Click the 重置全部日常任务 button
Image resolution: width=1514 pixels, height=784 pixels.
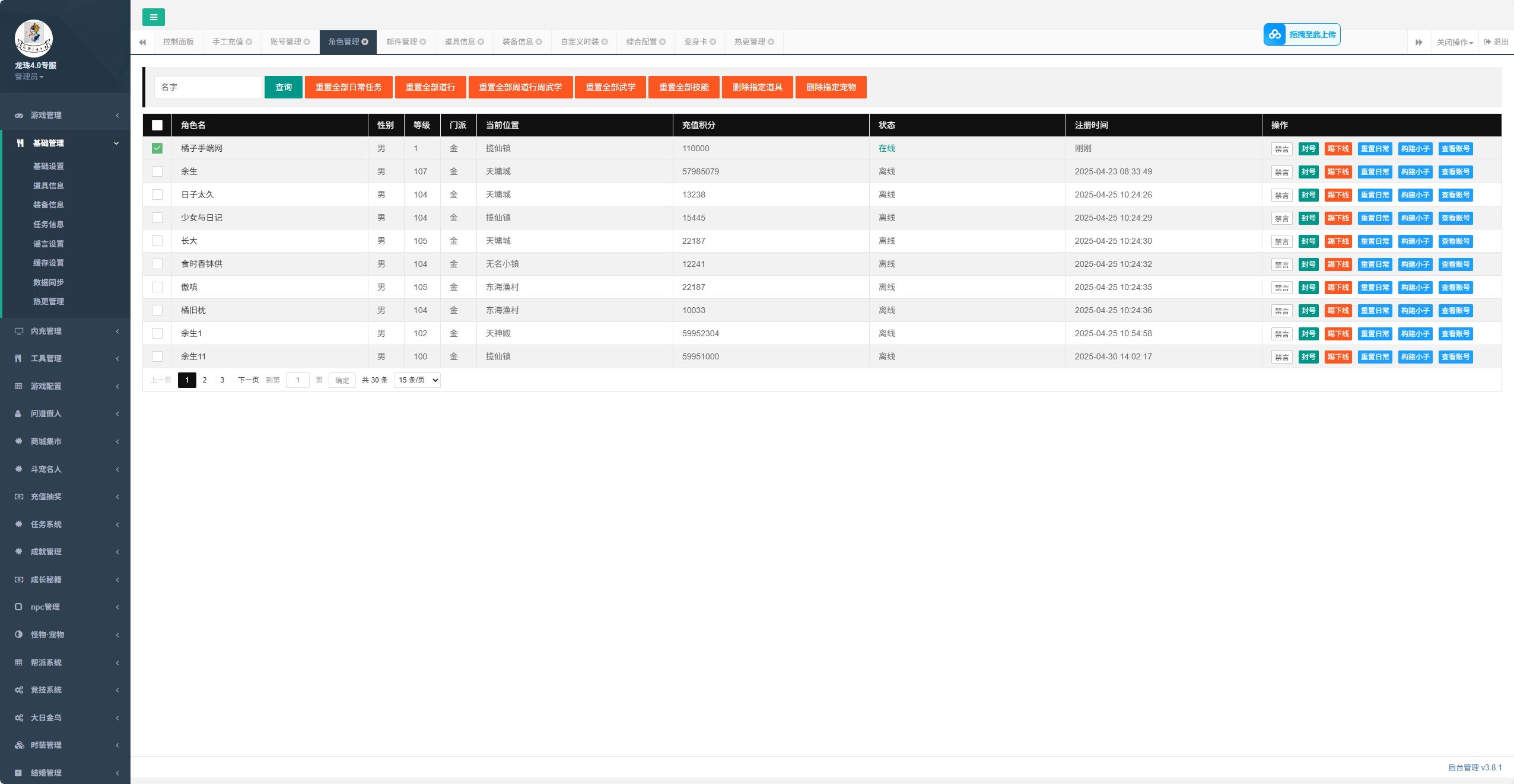(349, 87)
